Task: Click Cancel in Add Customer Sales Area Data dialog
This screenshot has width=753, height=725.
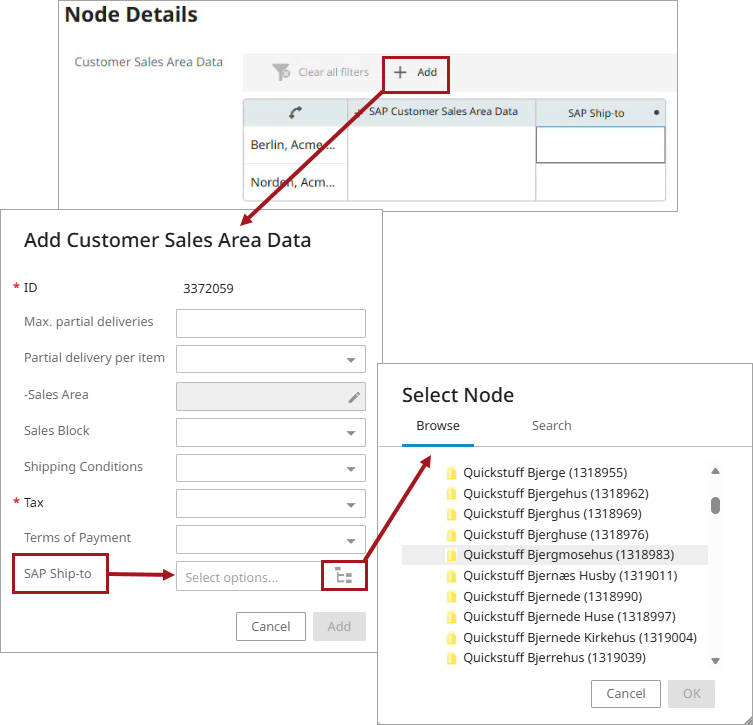Action: (x=271, y=626)
